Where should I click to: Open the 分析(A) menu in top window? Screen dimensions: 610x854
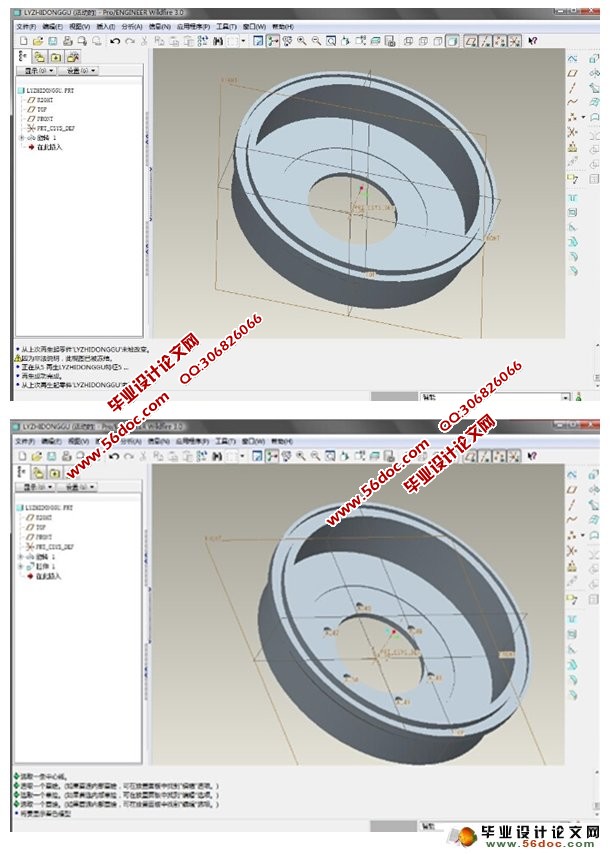tap(130, 26)
